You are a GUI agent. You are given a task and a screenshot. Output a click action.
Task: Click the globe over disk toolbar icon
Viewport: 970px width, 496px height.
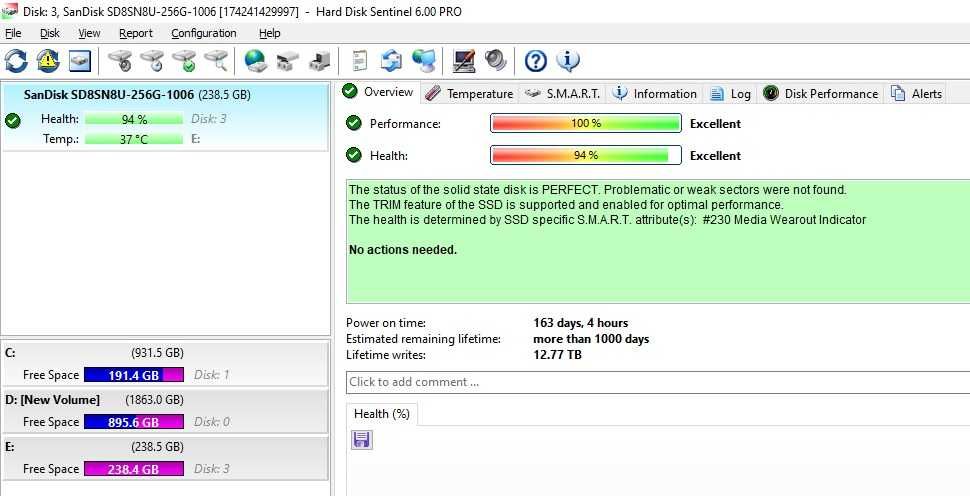point(255,61)
